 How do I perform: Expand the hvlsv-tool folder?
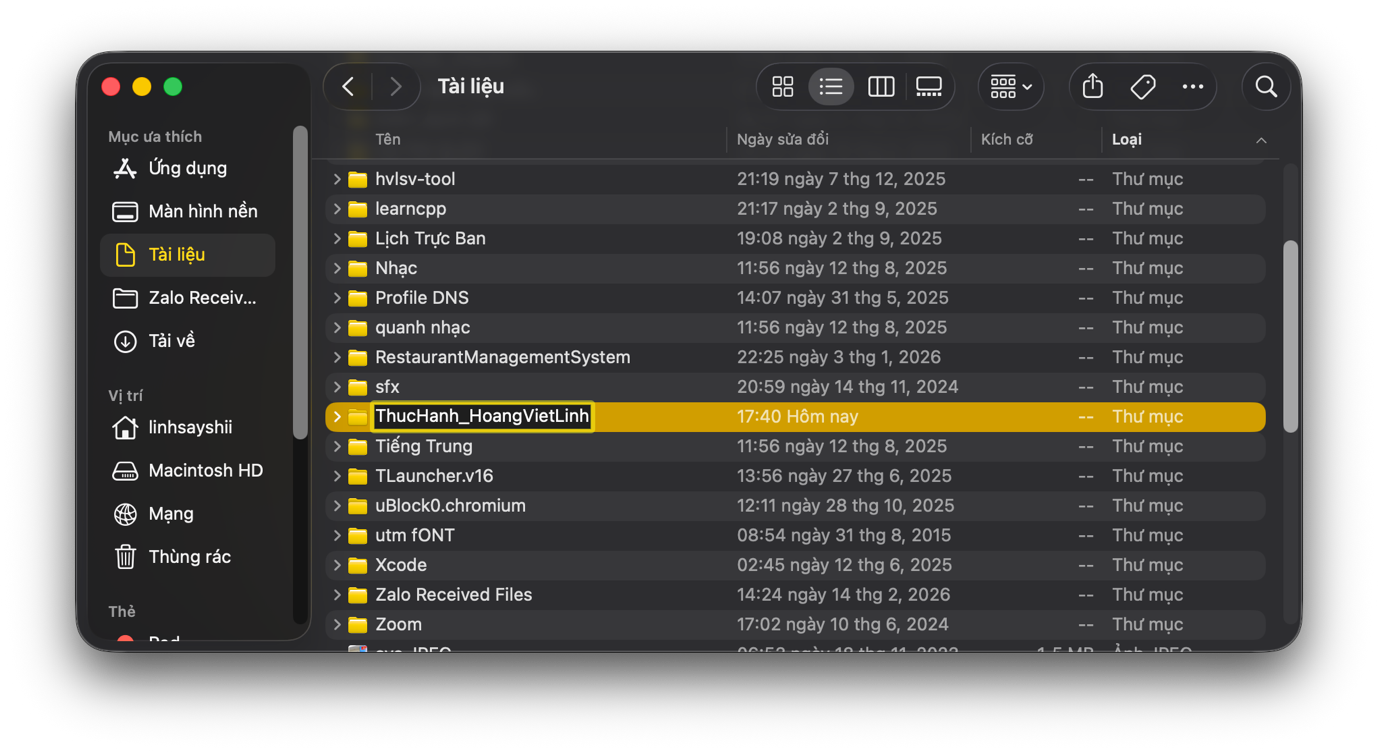(x=337, y=179)
